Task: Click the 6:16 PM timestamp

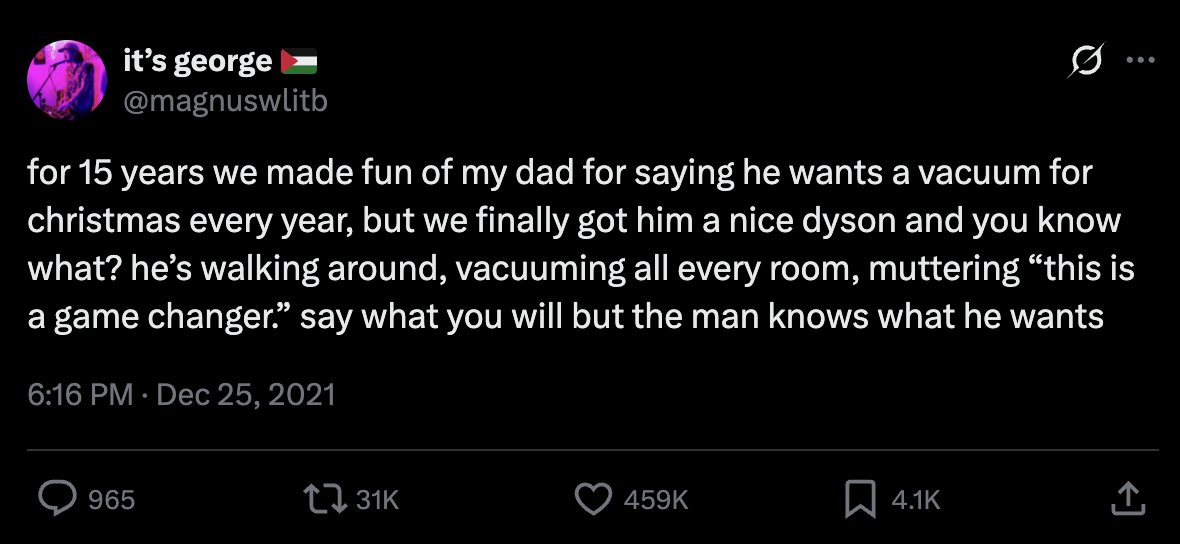Action: [x=80, y=395]
